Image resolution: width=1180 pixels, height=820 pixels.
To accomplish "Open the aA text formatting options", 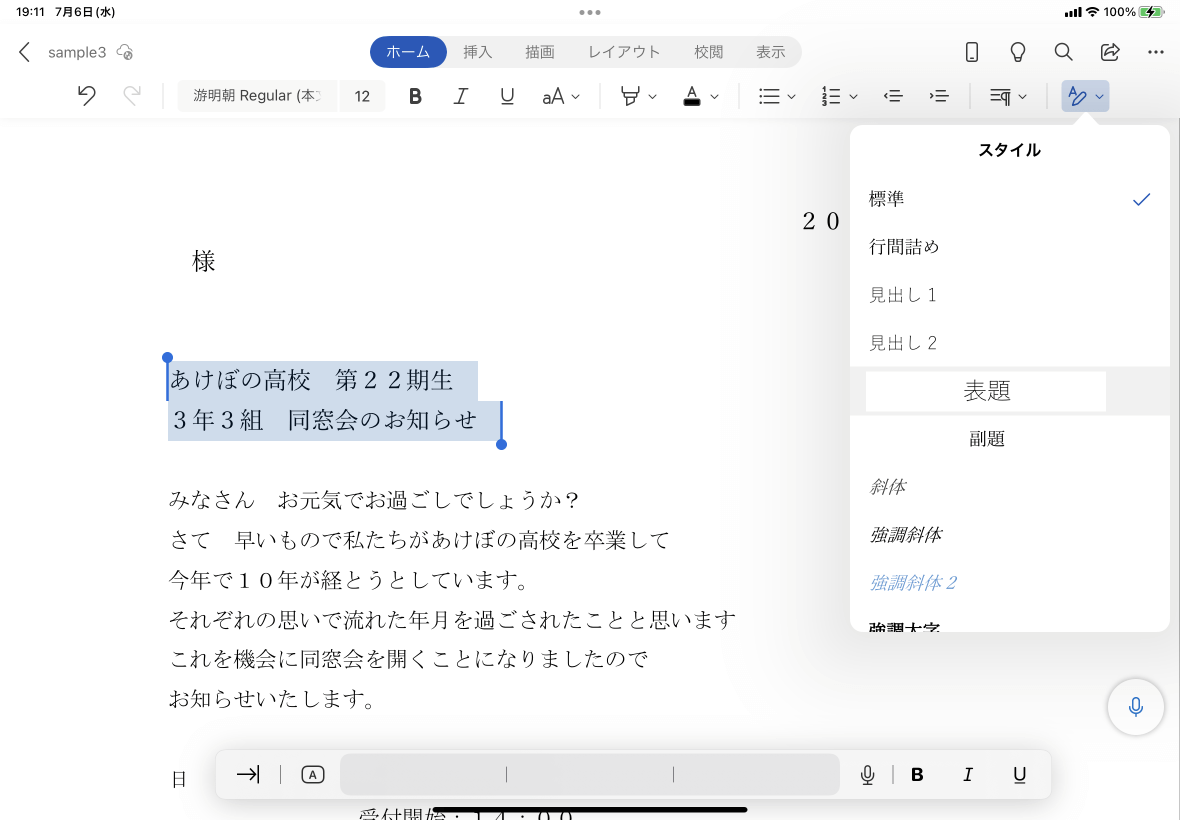I will pyautogui.click(x=561, y=96).
